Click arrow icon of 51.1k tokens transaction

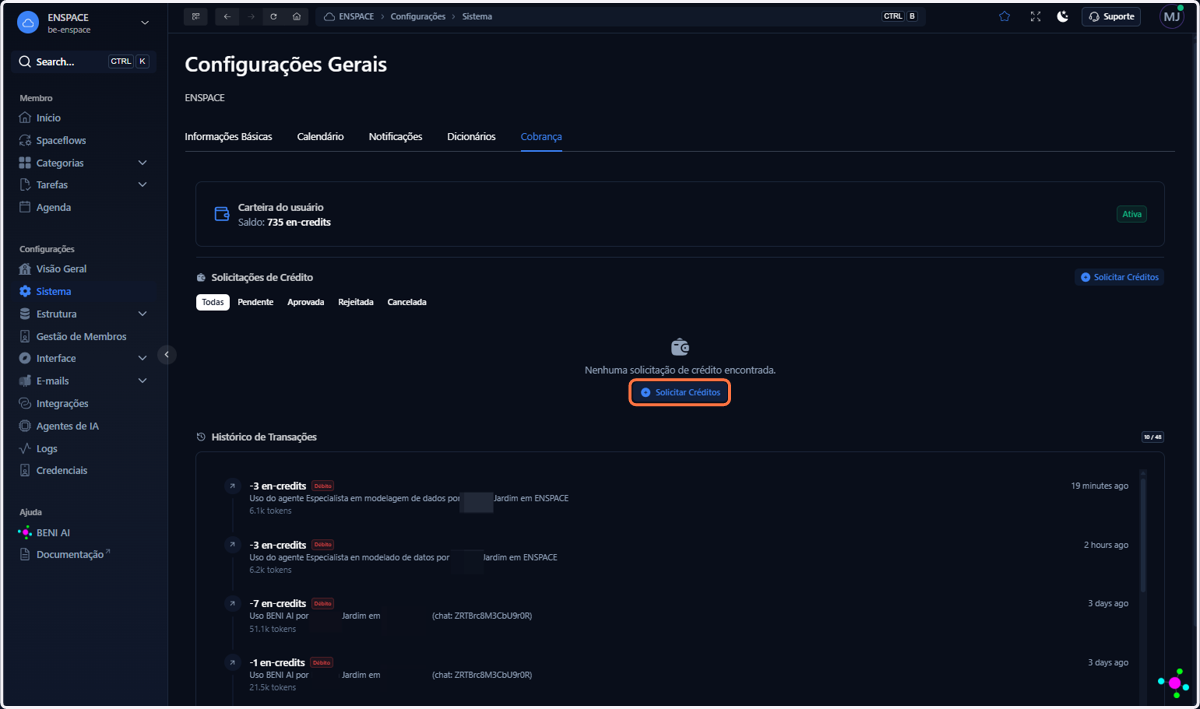point(232,604)
